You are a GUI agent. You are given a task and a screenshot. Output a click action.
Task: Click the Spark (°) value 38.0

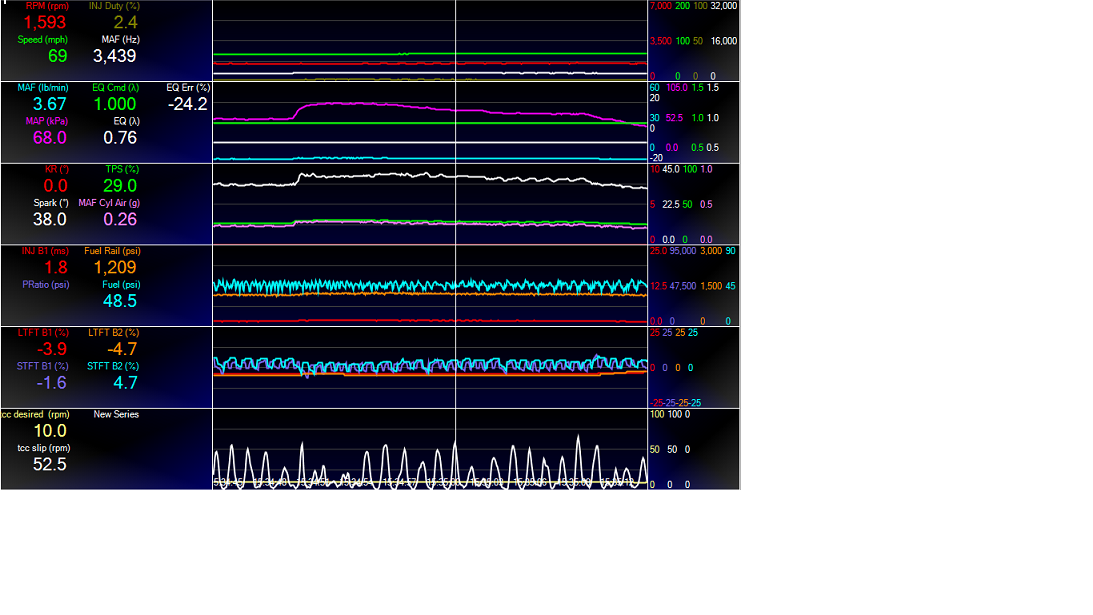pos(49,219)
